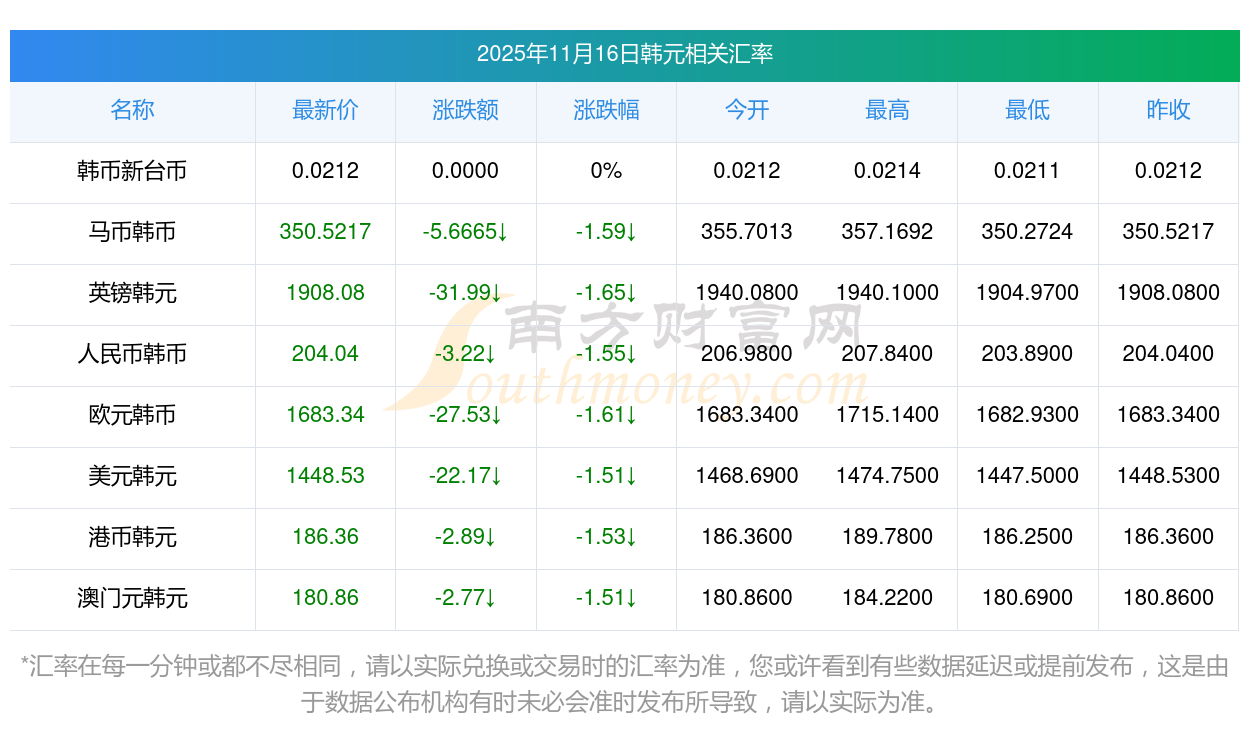Click opening value 1940.0800
This screenshot has height=733, width=1250.
click(x=747, y=293)
